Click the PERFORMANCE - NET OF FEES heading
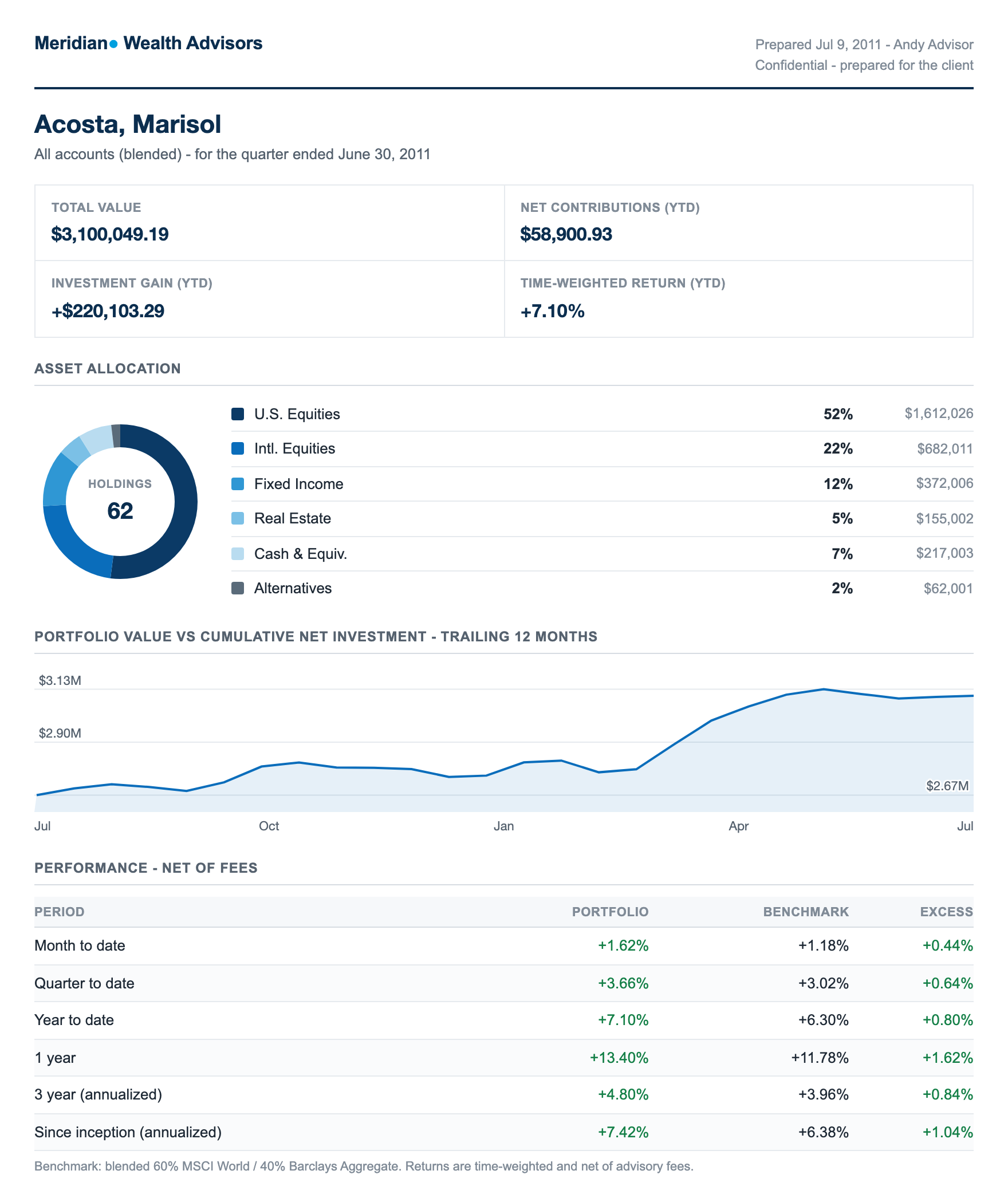The height and width of the screenshot is (1198, 1008). (146, 868)
